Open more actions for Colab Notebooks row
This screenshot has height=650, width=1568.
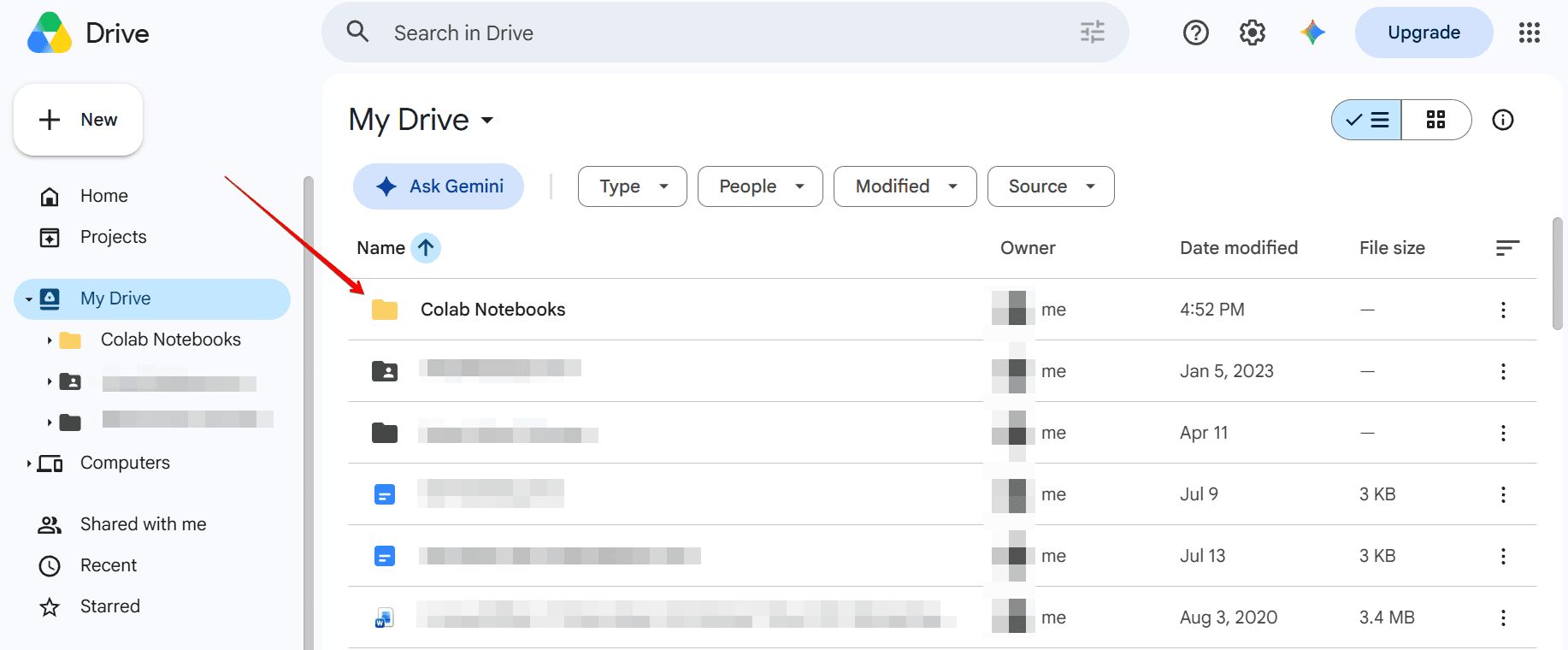tap(1503, 310)
